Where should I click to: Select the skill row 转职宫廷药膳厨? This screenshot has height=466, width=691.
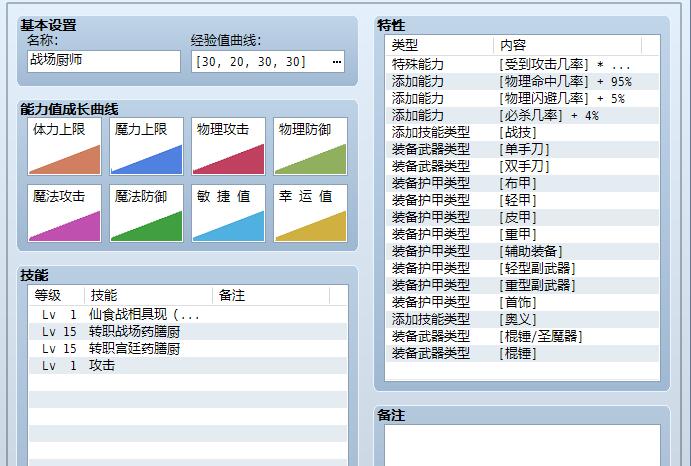[x=188, y=349]
